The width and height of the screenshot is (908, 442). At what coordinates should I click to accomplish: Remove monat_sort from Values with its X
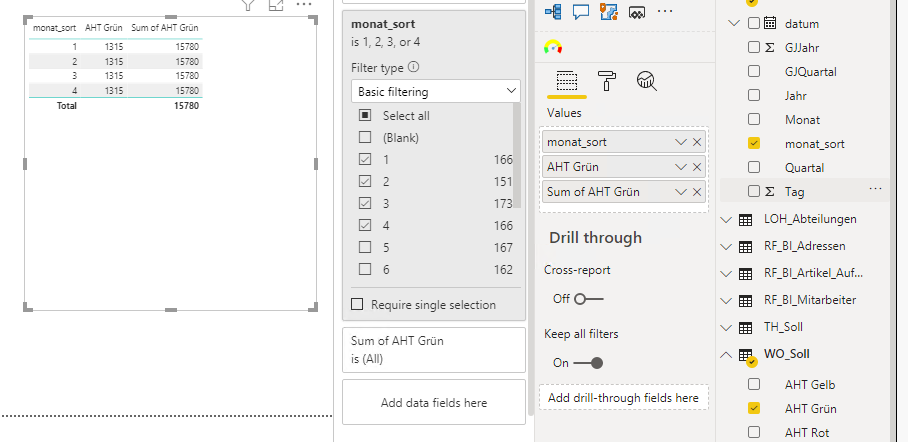pyautogui.click(x=697, y=142)
